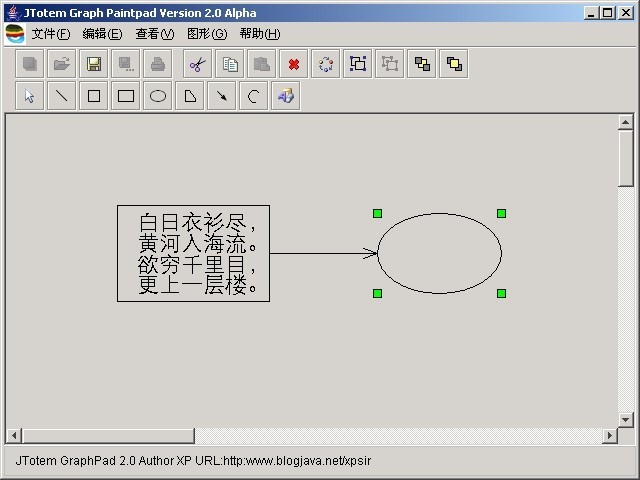Delete selection with the red X icon
The height and width of the screenshot is (480, 640).
coord(294,64)
